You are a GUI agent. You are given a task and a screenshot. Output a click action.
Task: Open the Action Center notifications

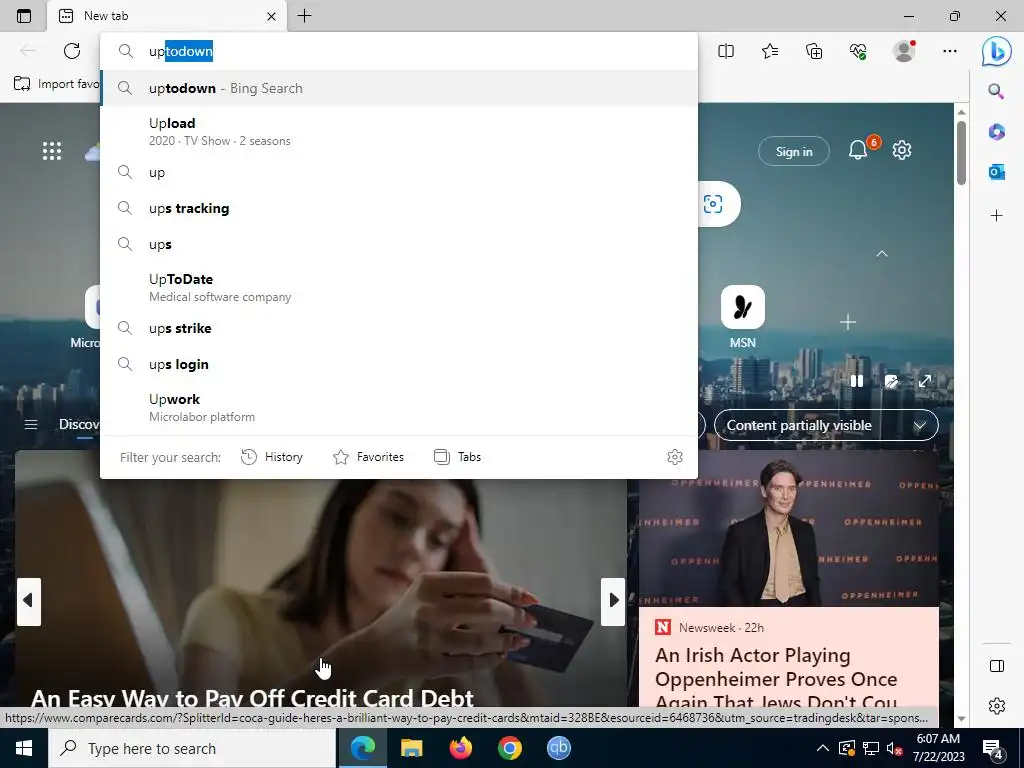[992, 750]
